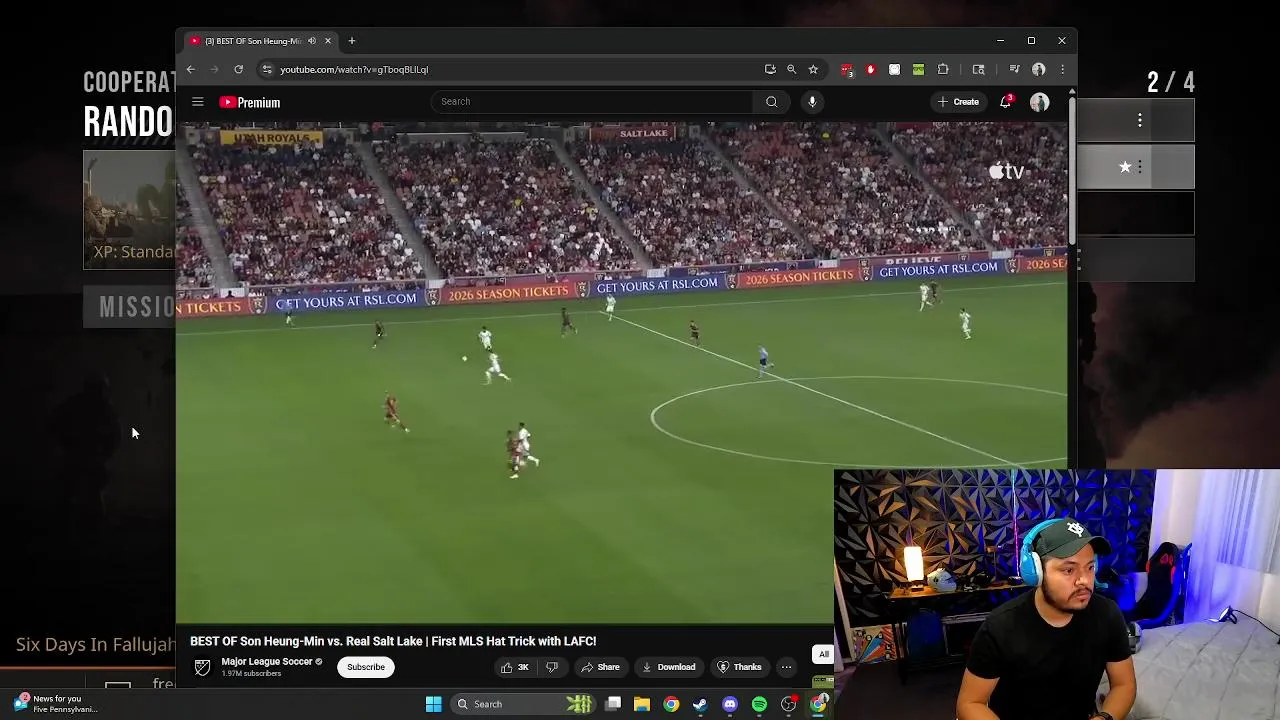1280x720 pixels.
Task: Open the white square extension icon
Action: [894, 69]
